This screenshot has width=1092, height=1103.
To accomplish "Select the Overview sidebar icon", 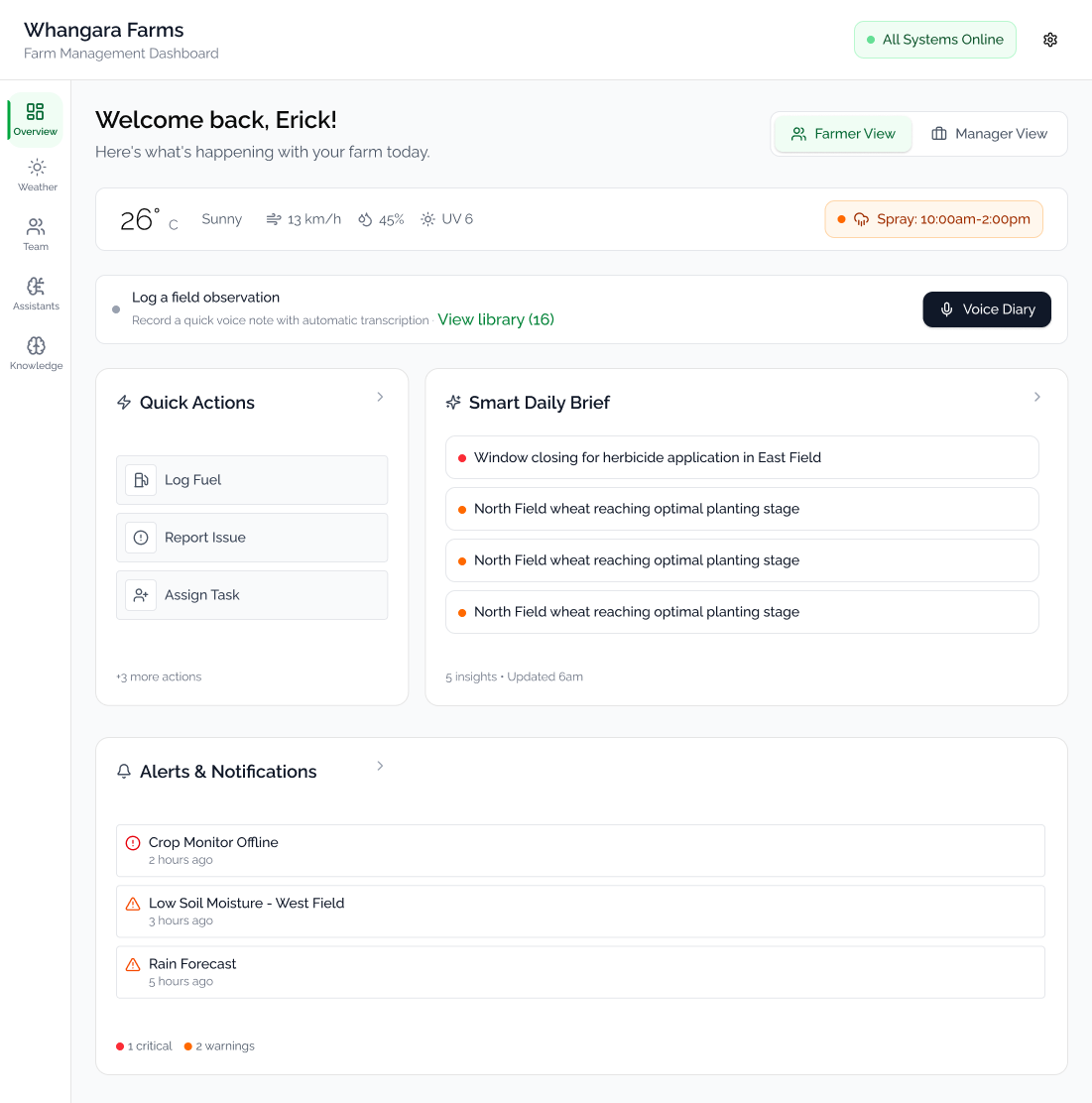I will tap(36, 112).
